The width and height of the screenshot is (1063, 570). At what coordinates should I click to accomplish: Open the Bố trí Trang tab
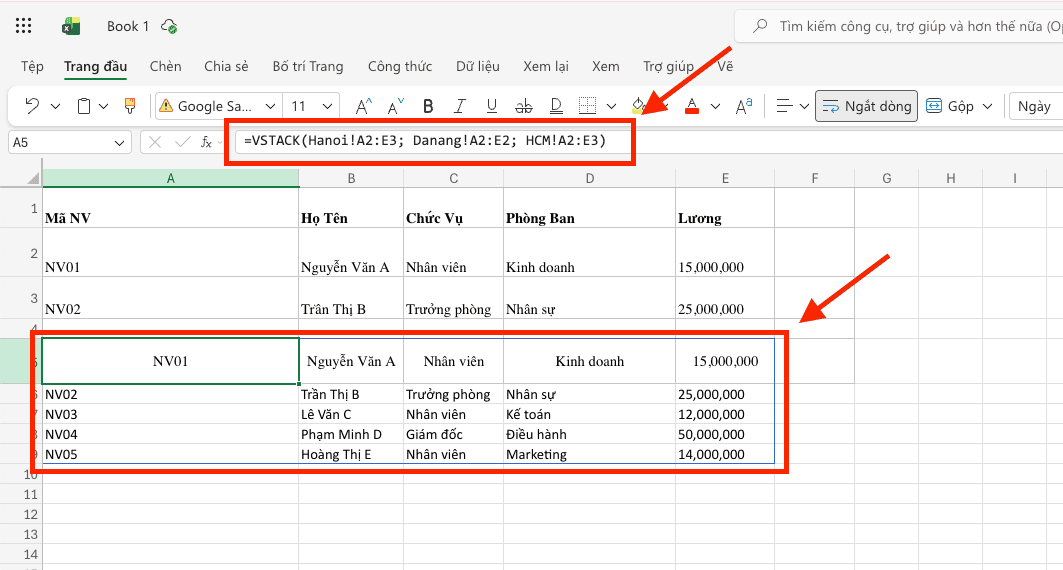coord(308,66)
